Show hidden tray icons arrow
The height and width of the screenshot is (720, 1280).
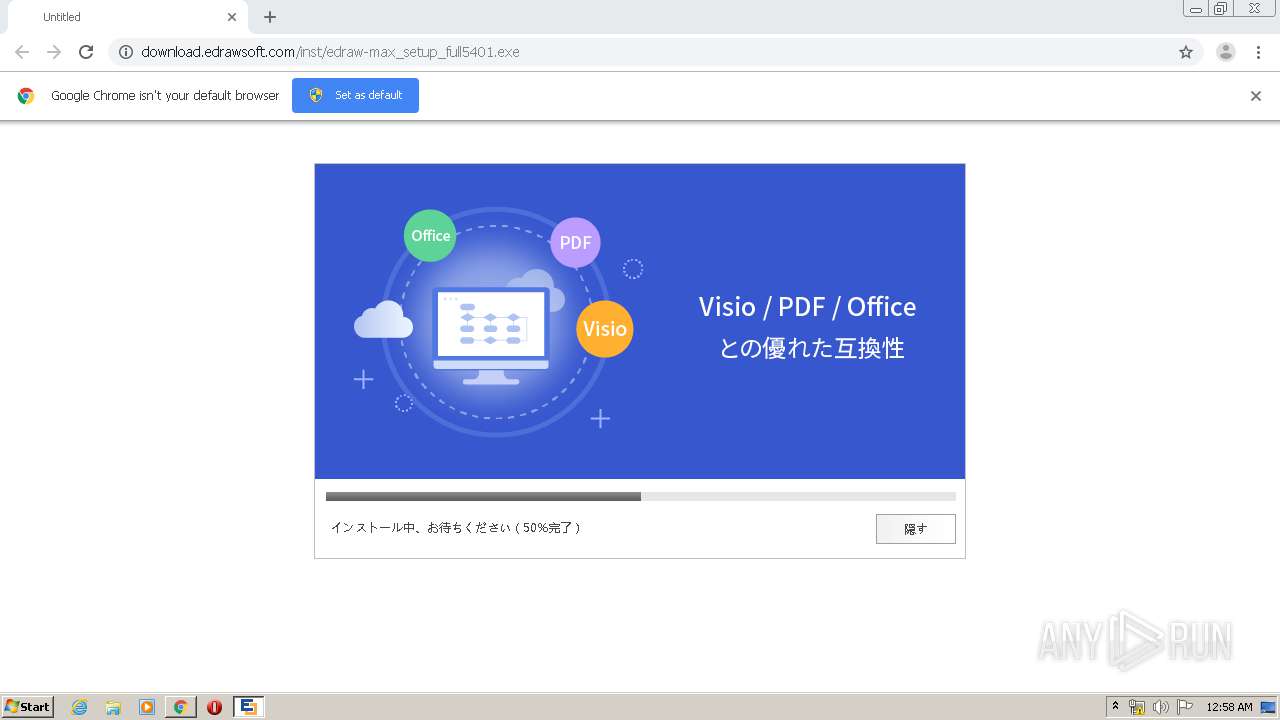point(1115,707)
